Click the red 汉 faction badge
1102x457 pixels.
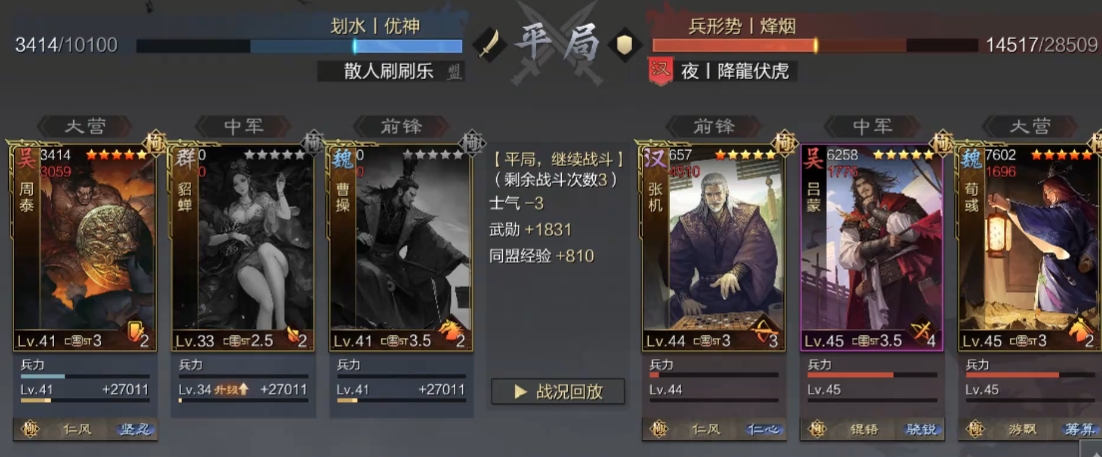(659, 71)
